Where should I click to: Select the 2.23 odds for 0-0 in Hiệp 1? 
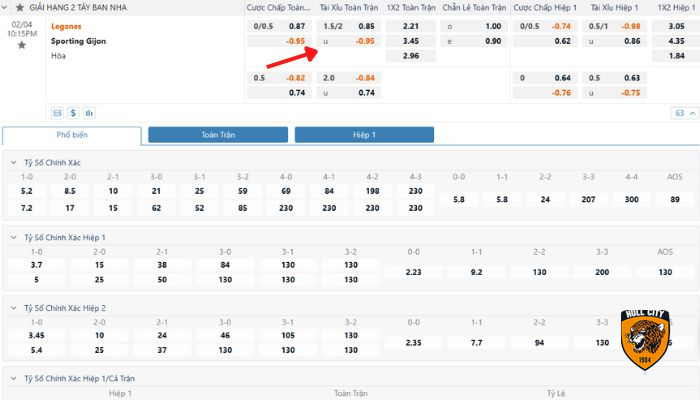point(415,271)
